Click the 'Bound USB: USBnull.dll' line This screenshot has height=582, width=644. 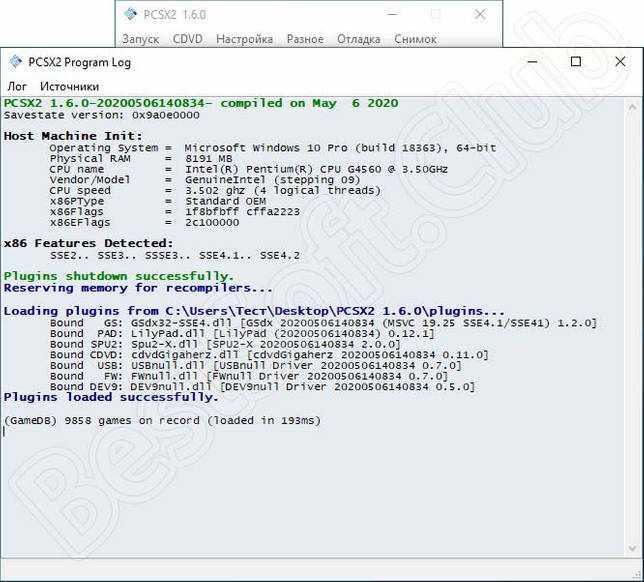click(x=255, y=366)
